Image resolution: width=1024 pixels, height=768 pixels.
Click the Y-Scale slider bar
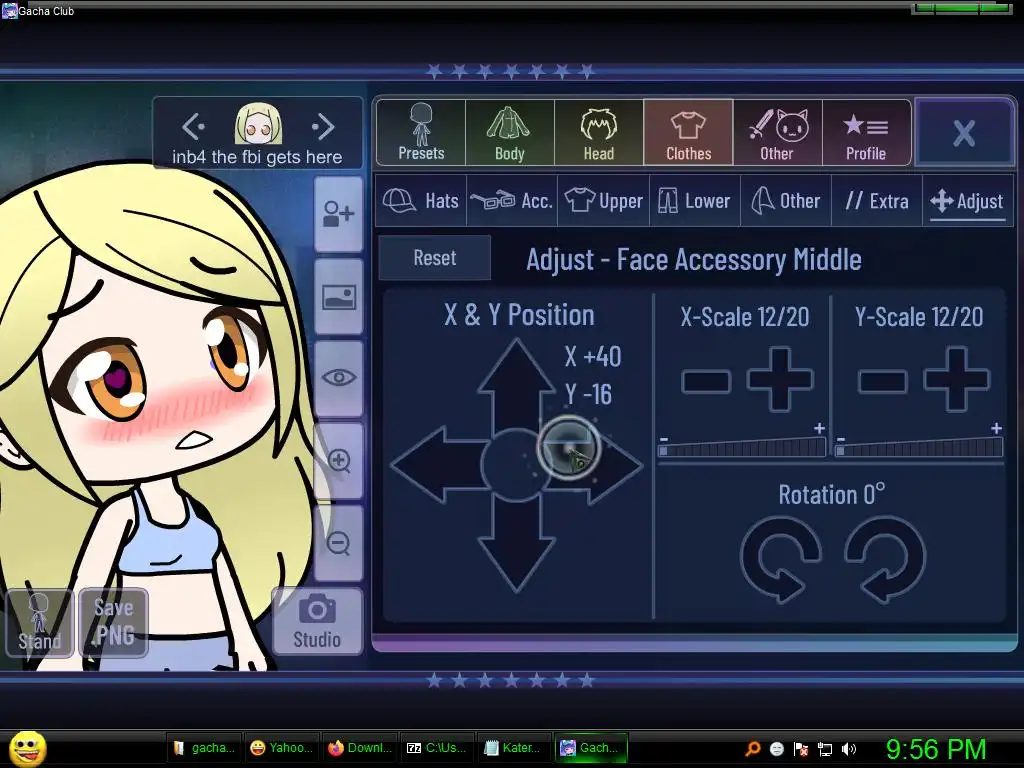pyautogui.click(x=919, y=448)
